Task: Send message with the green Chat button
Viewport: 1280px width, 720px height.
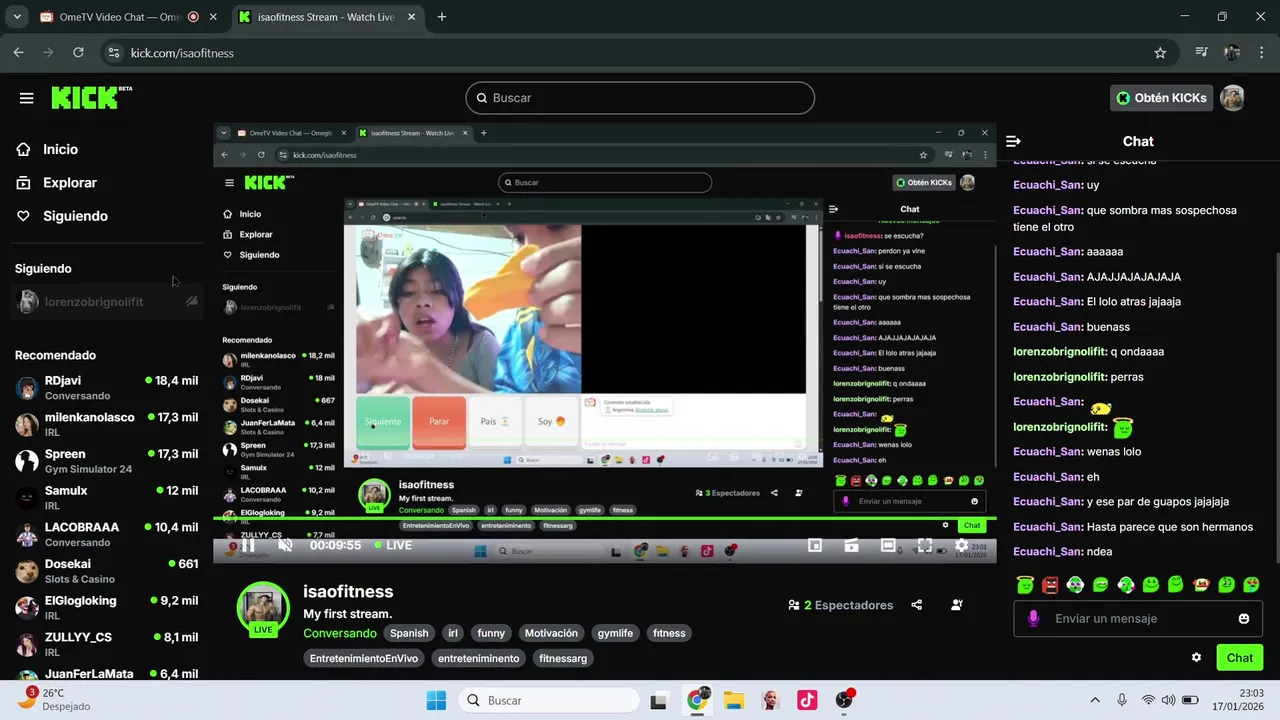Action: tap(1240, 658)
